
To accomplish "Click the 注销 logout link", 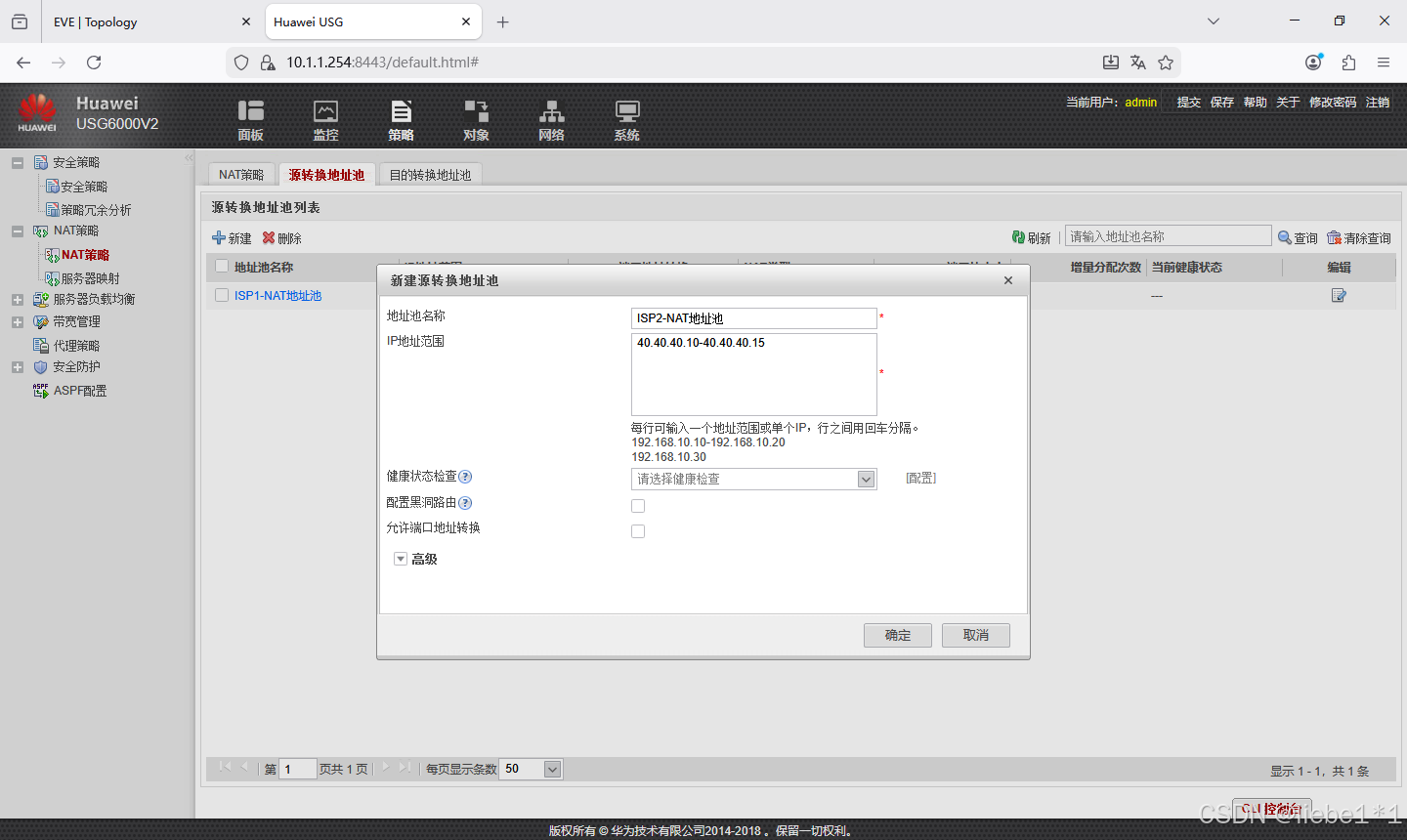I will coord(1378,102).
